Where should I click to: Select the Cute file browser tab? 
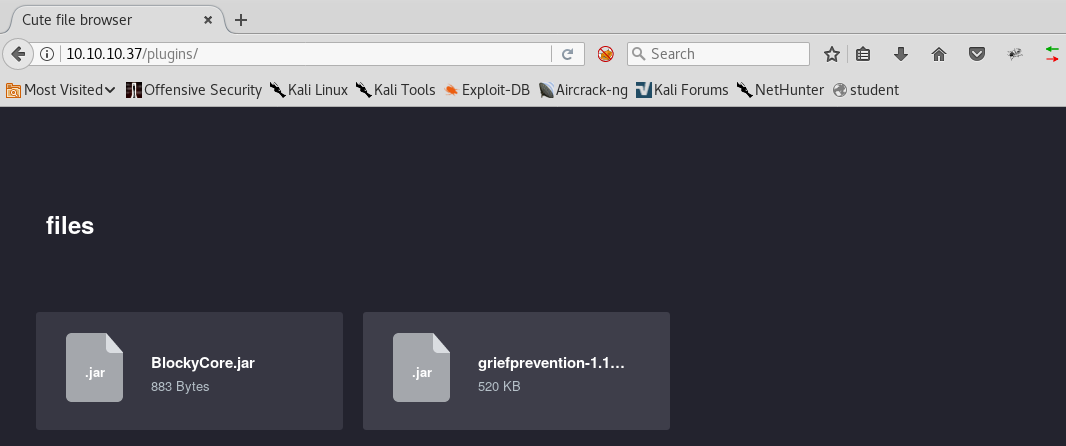(x=100, y=20)
